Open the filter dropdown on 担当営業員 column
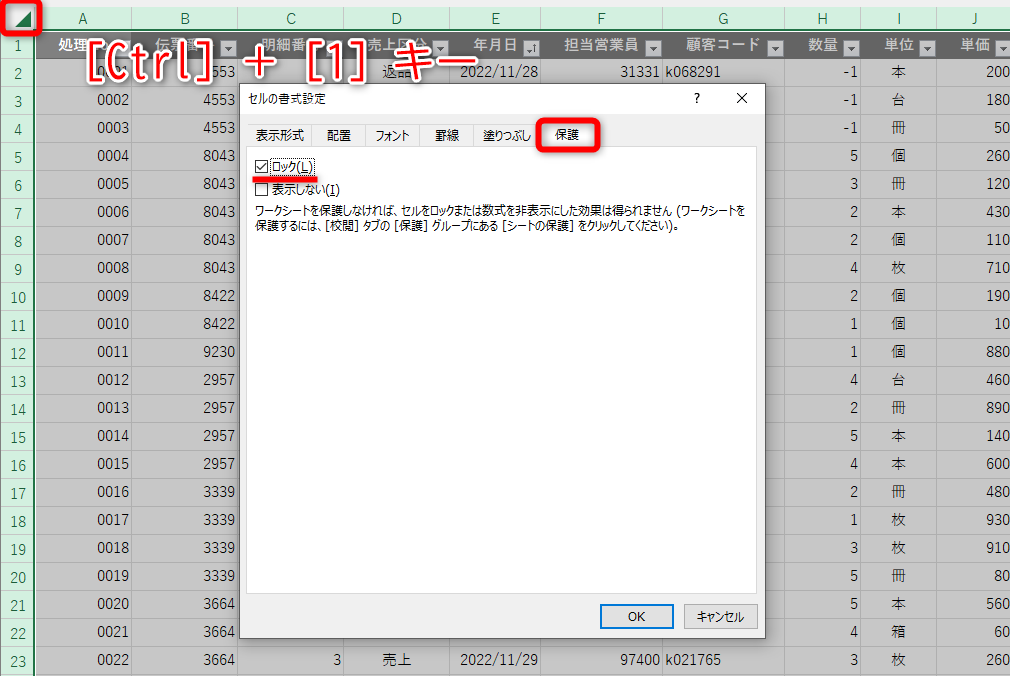This screenshot has width=1010, height=676. [x=653, y=47]
